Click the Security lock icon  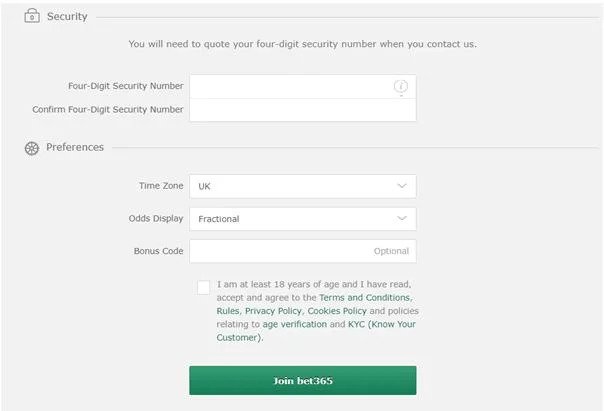pos(31,16)
